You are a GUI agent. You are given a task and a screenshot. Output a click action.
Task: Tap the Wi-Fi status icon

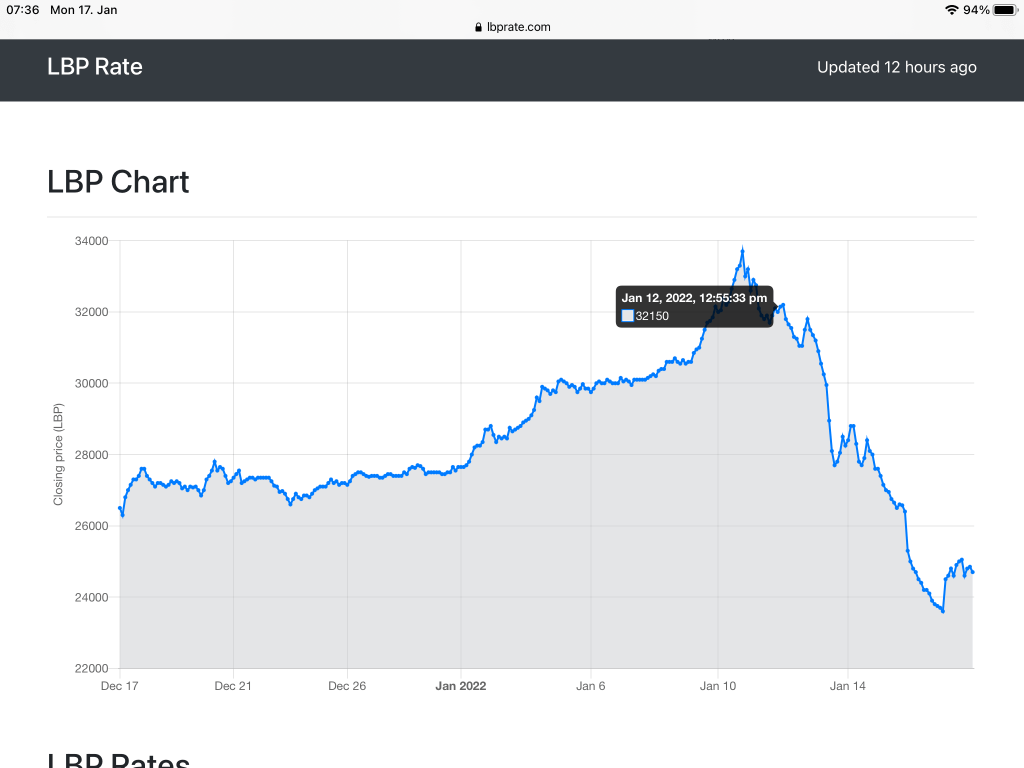coord(951,10)
